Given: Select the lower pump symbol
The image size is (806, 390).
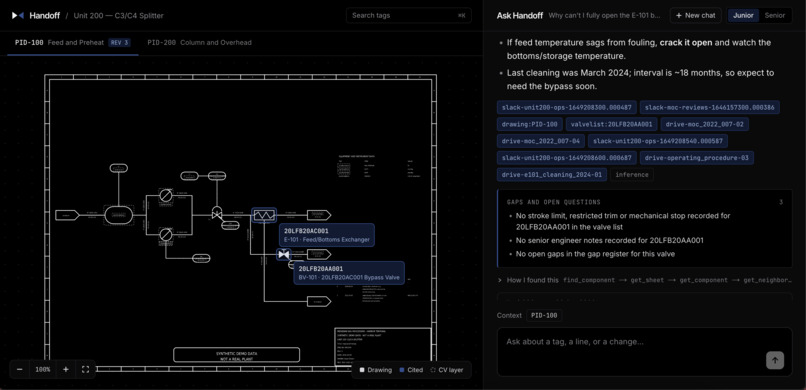Looking at the screenshot, I should 166,235.
